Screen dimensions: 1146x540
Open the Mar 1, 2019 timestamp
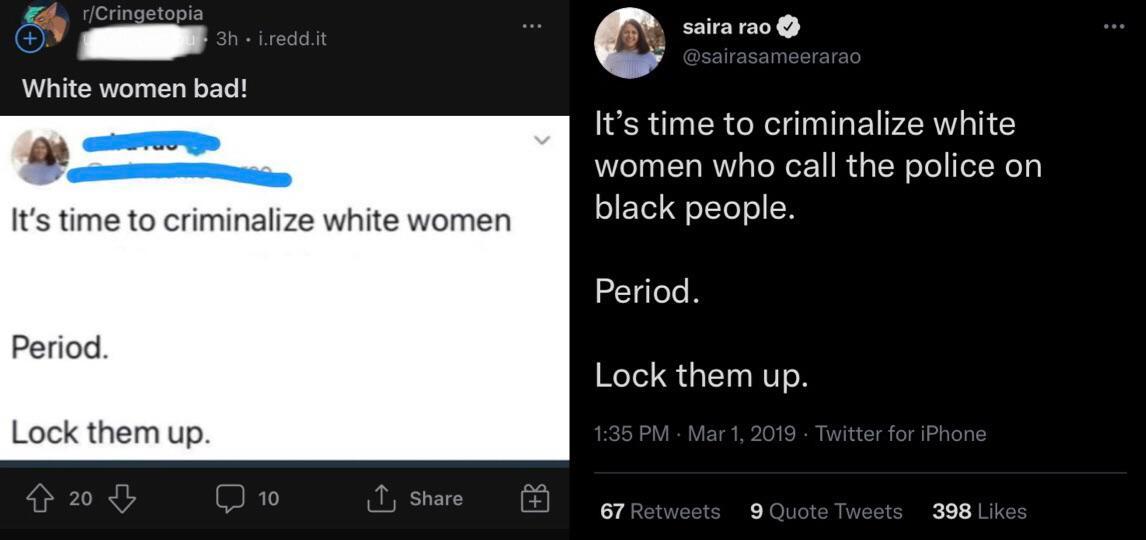pyautogui.click(x=742, y=433)
